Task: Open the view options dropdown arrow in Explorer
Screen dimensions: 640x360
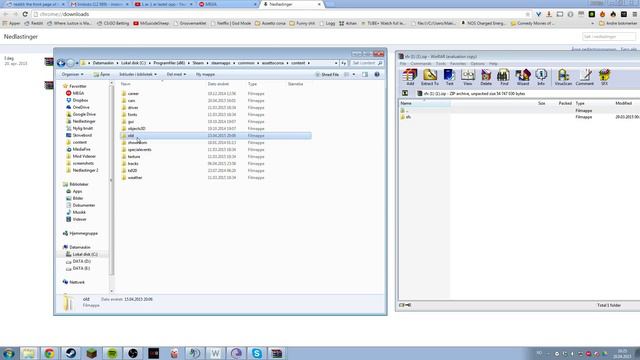Action: [x=354, y=74]
